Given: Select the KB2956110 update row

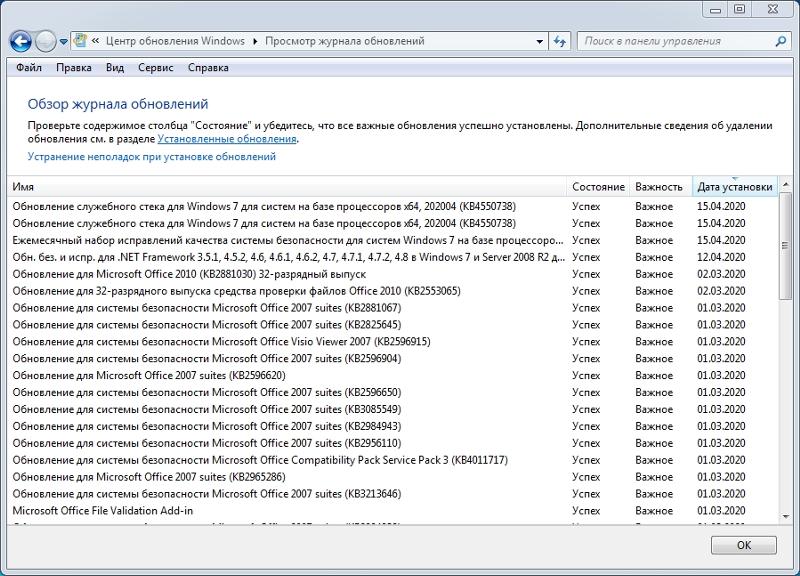Looking at the screenshot, I should coord(392,443).
